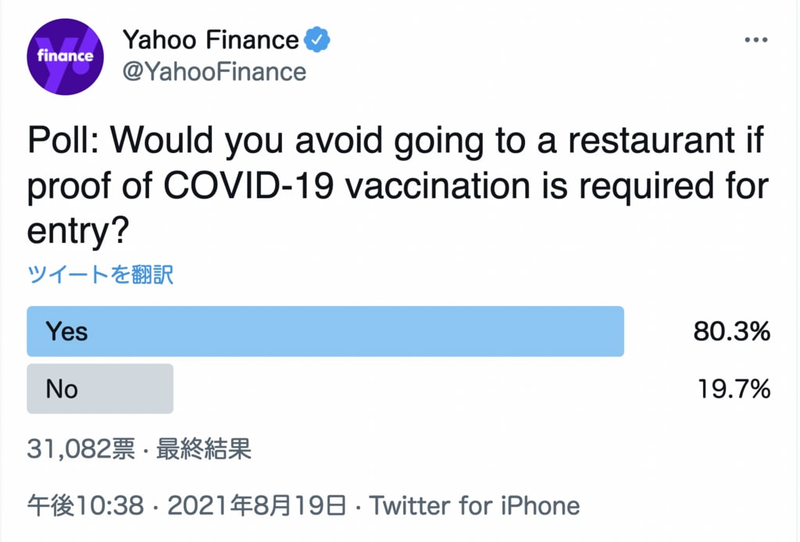Open the @YahooFinance handle
Viewport: 800px width, 542px height.
214,72
